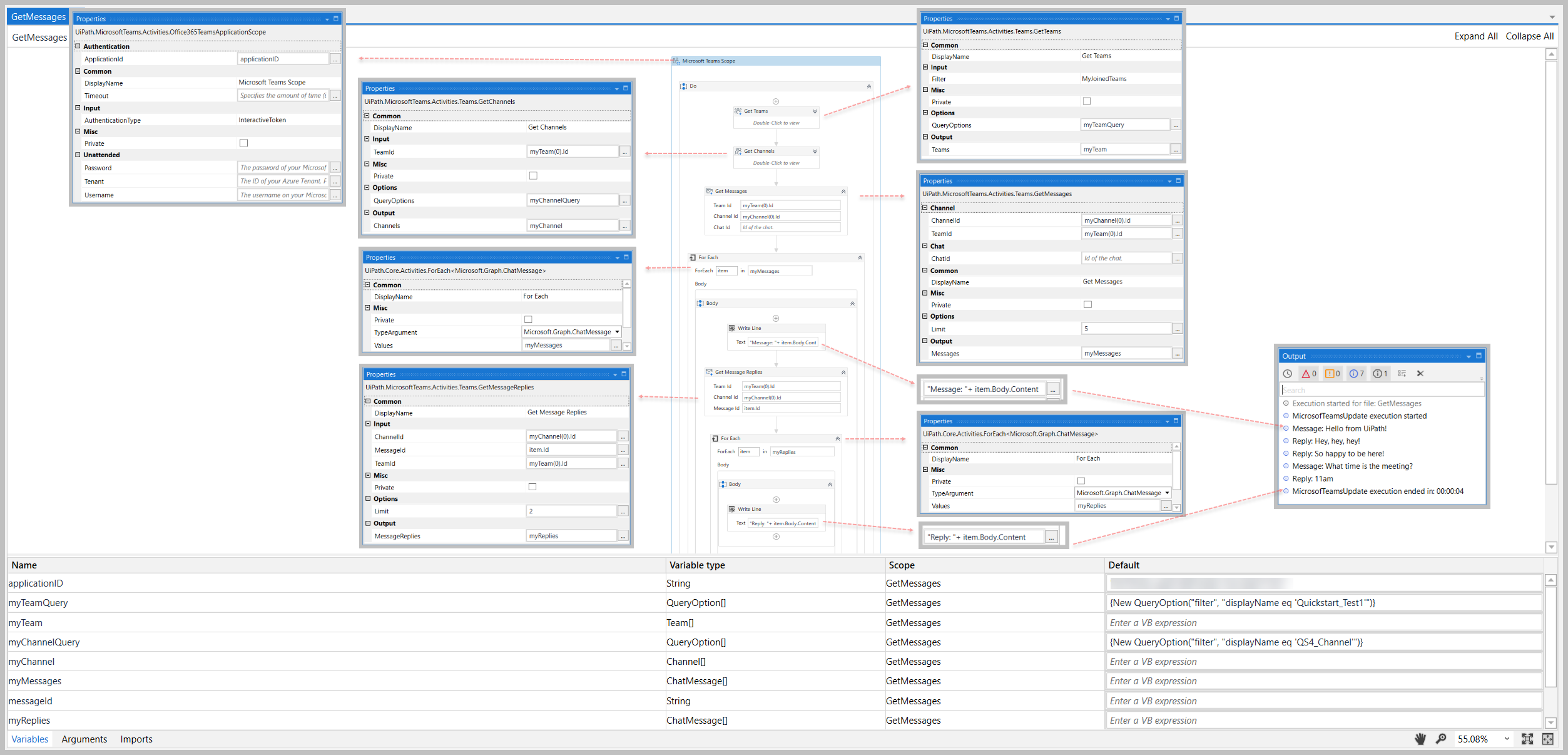The width and height of the screenshot is (1568, 755).
Task: Click Expand All
Action: tap(1476, 36)
